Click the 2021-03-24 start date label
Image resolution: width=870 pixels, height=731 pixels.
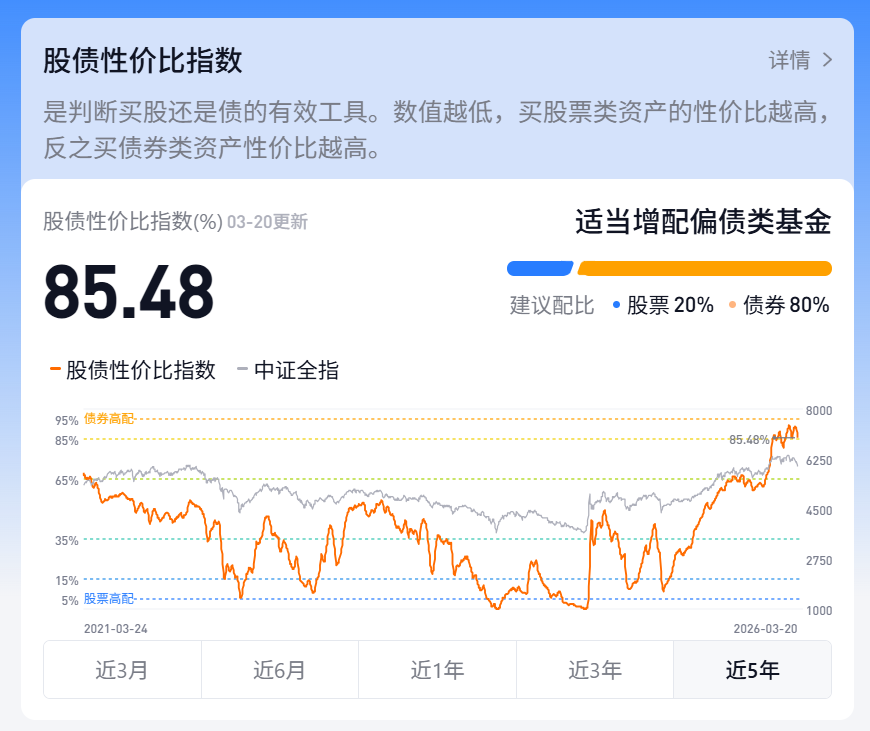tap(115, 628)
